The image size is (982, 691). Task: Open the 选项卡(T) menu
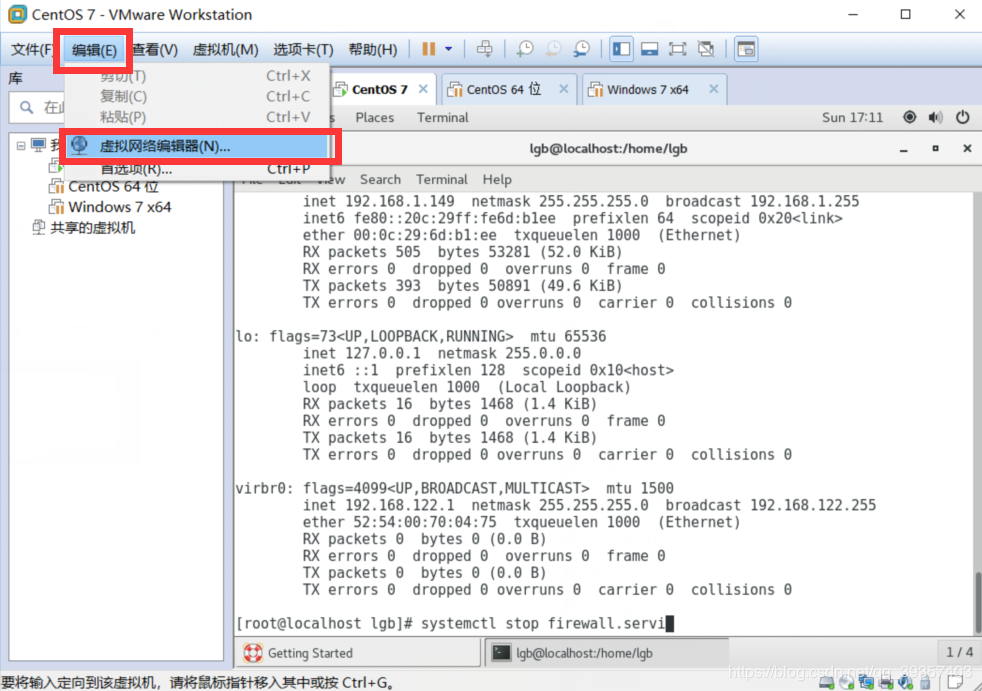[x=303, y=49]
